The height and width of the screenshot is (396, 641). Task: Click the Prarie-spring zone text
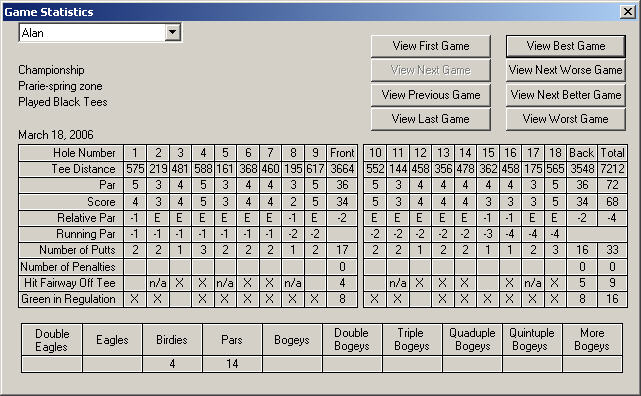click(60, 86)
